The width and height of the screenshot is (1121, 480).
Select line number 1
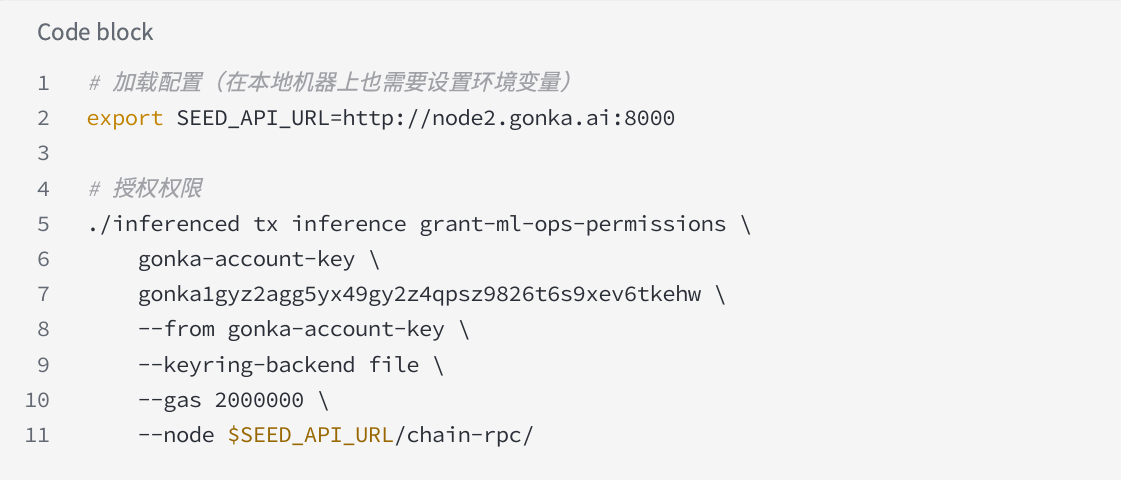coord(44,83)
